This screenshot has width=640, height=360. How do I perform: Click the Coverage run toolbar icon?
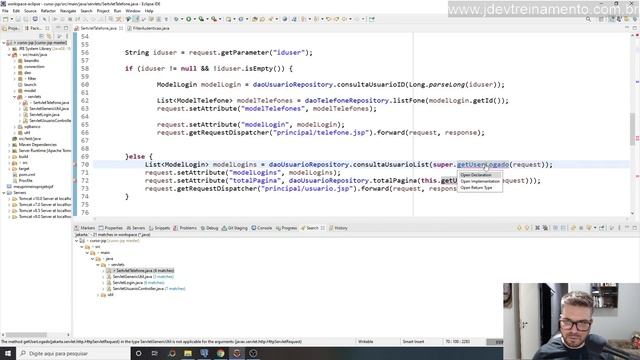point(201,19)
